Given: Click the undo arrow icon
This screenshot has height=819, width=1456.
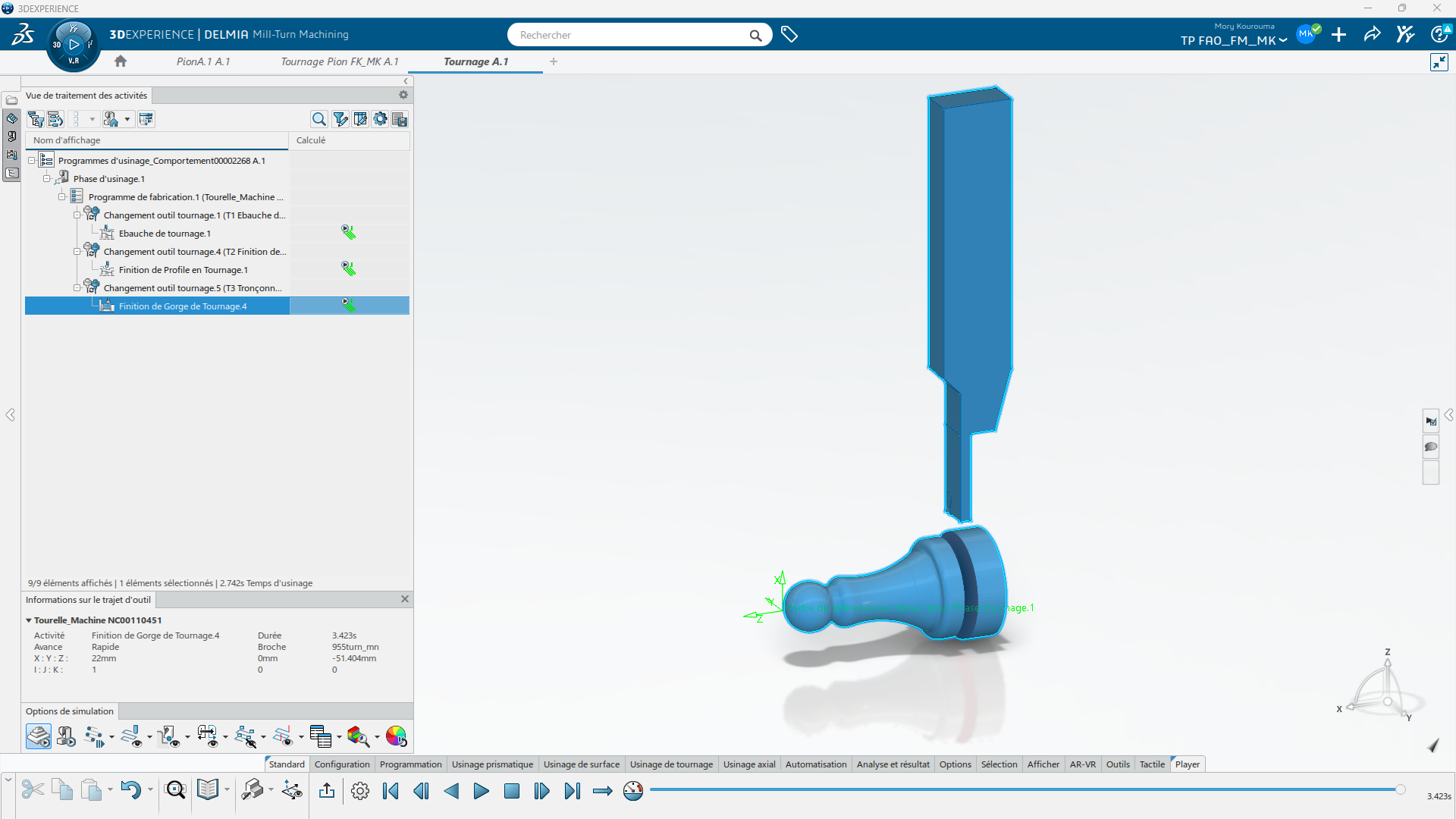Looking at the screenshot, I should [130, 790].
